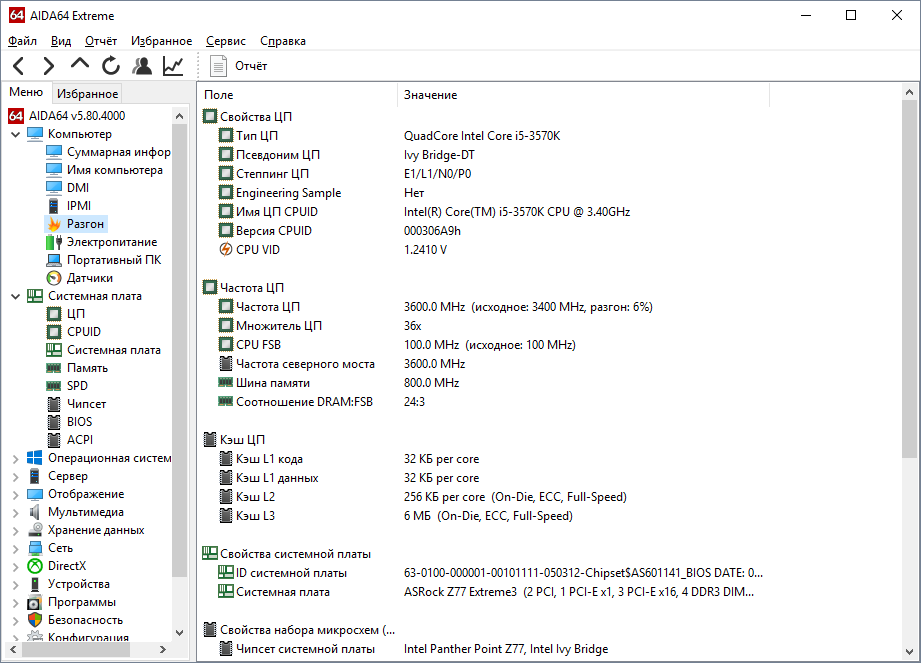This screenshot has width=921, height=663.
Task: Click the Отчёт report button in toolbar
Action: pos(239,66)
